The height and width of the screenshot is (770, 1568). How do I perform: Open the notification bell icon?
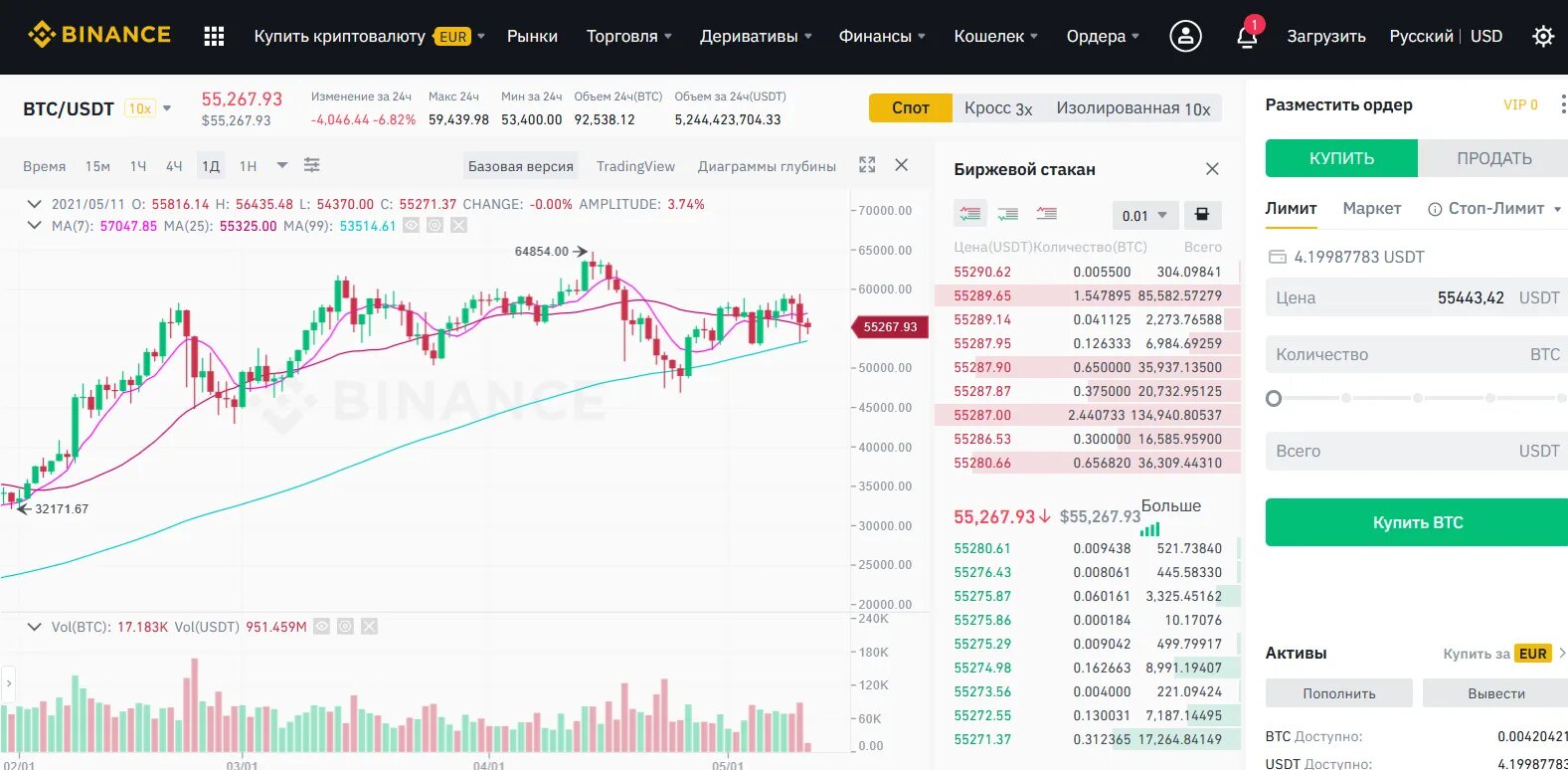[1247, 37]
